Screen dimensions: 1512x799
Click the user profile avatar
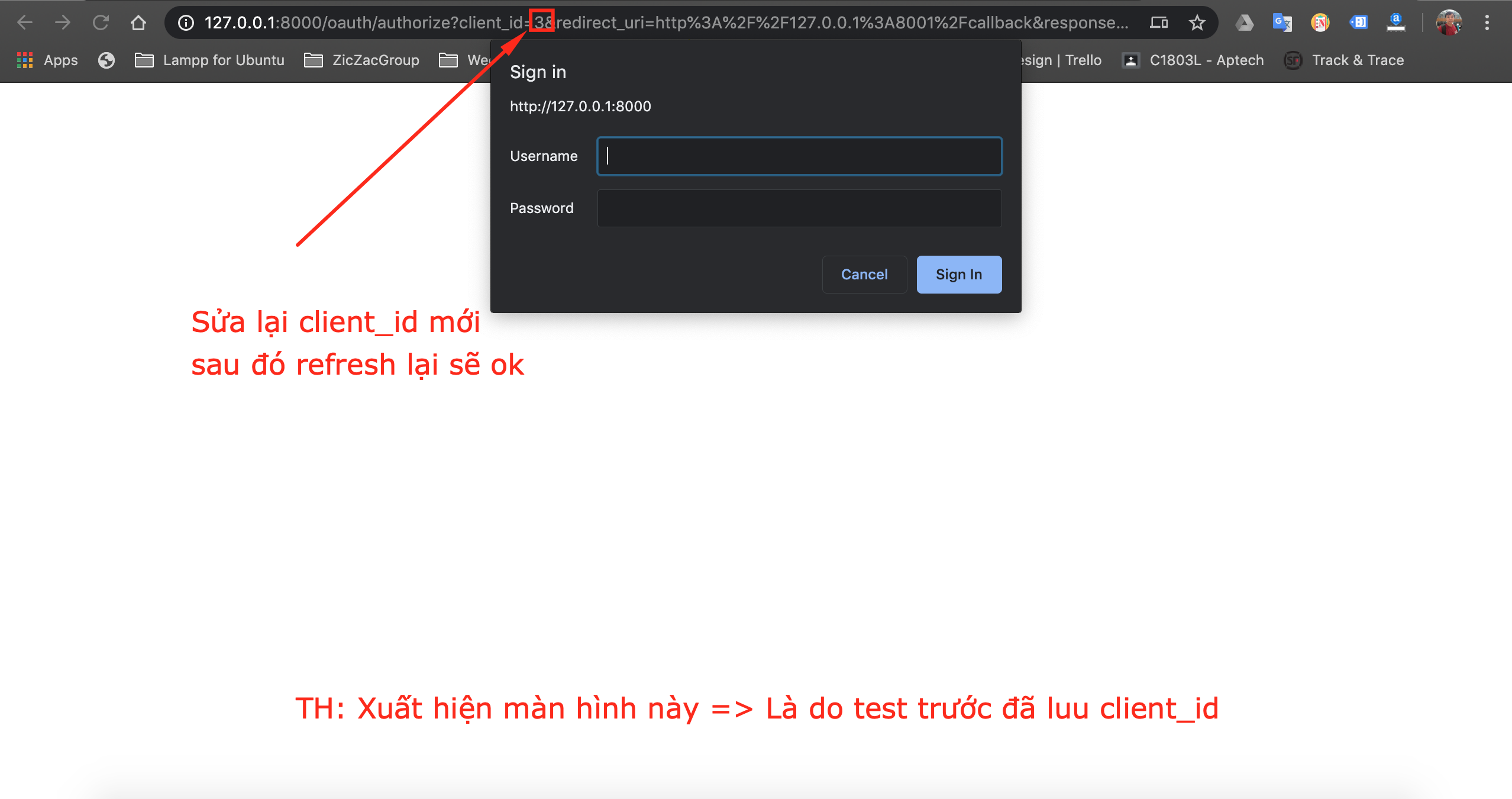(1449, 22)
